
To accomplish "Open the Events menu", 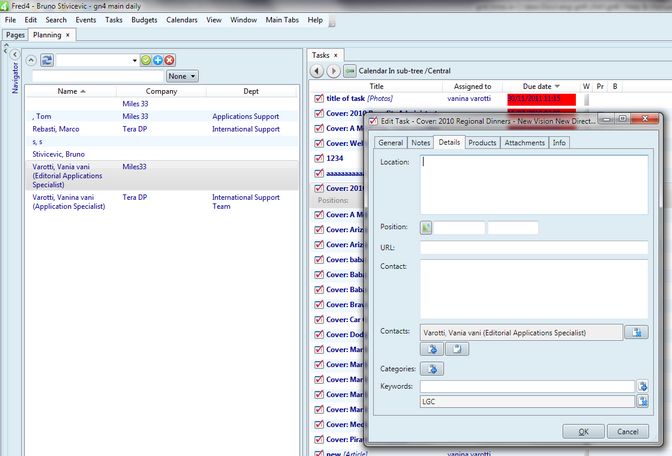I will [x=86, y=20].
